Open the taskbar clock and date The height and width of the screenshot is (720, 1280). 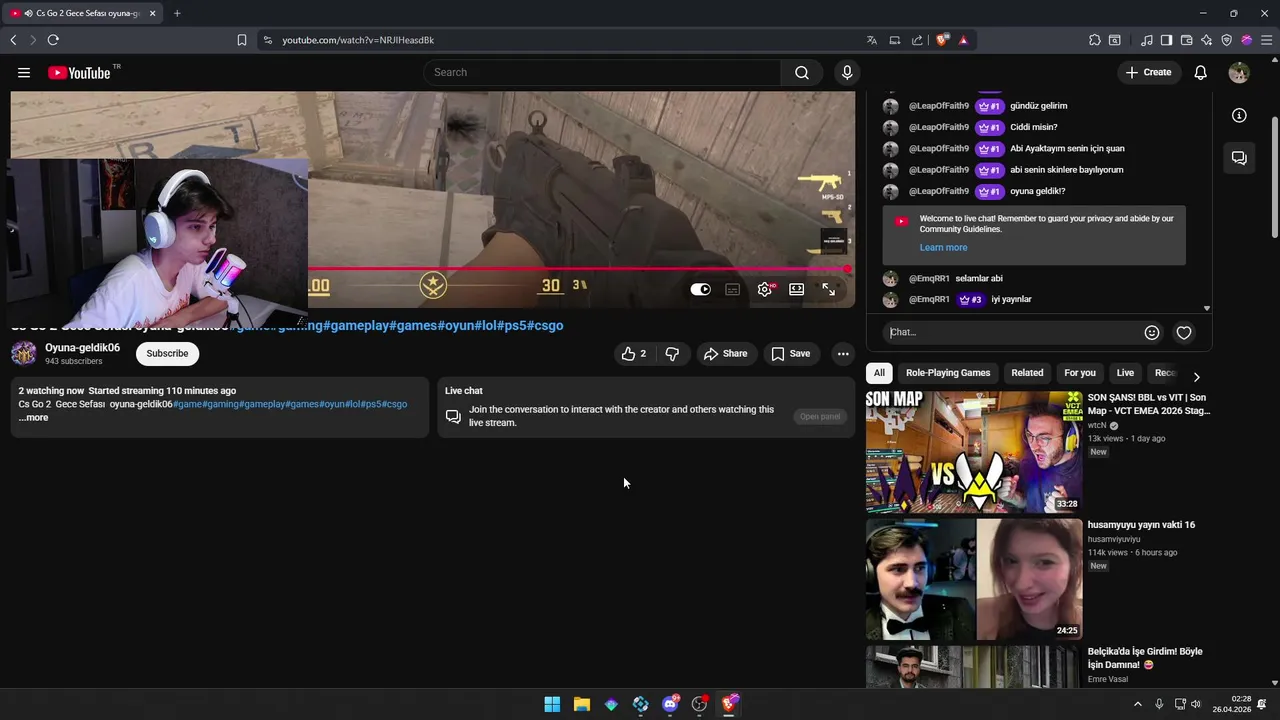pos(1232,704)
